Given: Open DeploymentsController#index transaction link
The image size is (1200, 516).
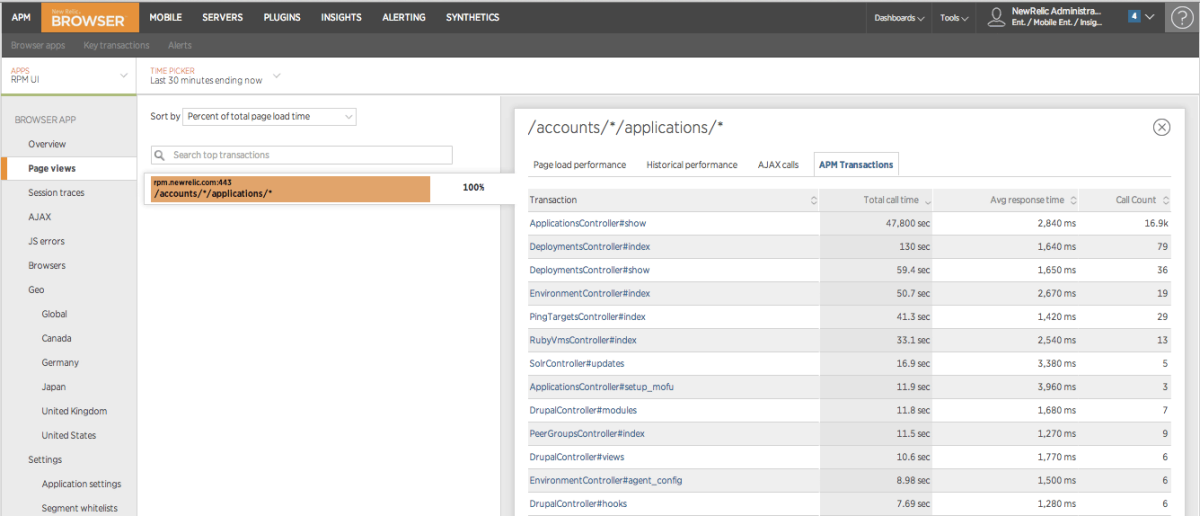Looking at the screenshot, I should [x=590, y=246].
